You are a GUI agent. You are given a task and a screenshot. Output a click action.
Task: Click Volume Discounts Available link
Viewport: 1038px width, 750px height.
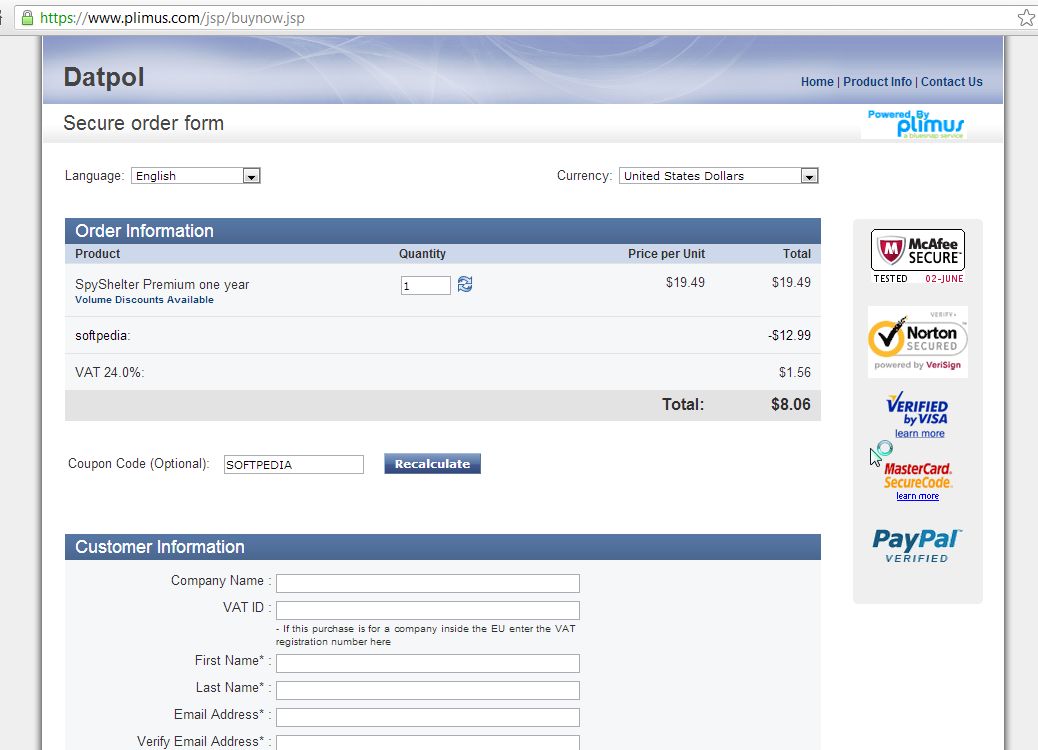pyautogui.click(x=144, y=299)
